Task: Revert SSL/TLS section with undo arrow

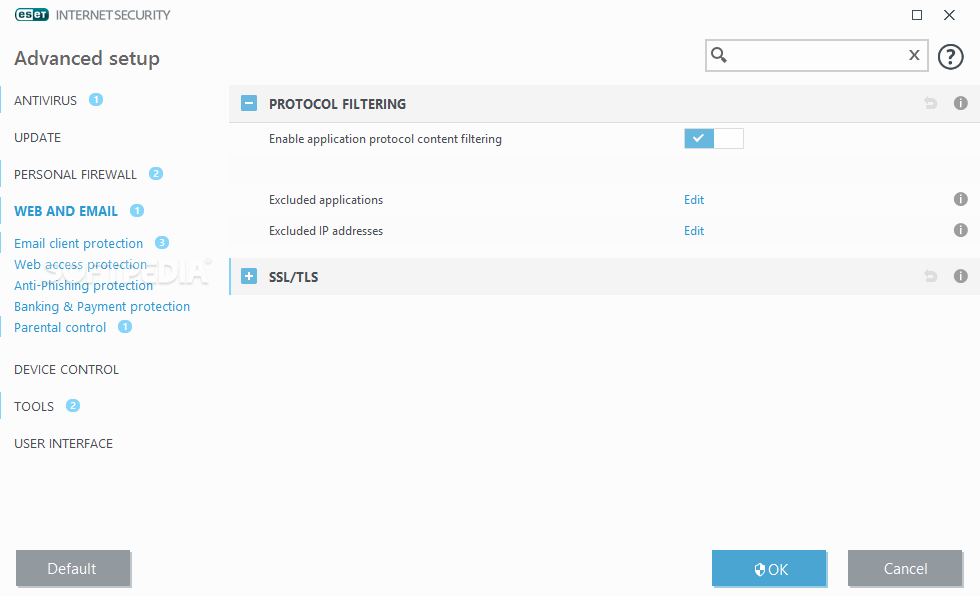Action: click(930, 276)
